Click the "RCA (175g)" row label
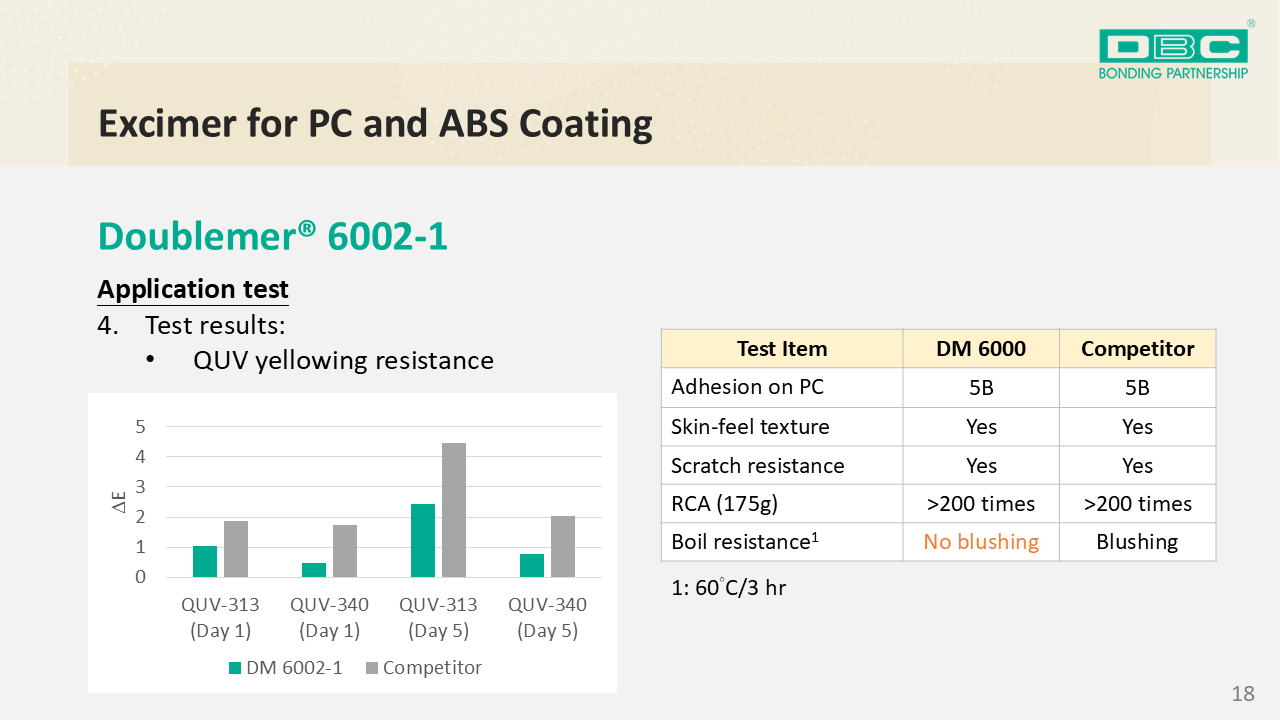Image resolution: width=1280 pixels, height=720 pixels. pos(724,504)
